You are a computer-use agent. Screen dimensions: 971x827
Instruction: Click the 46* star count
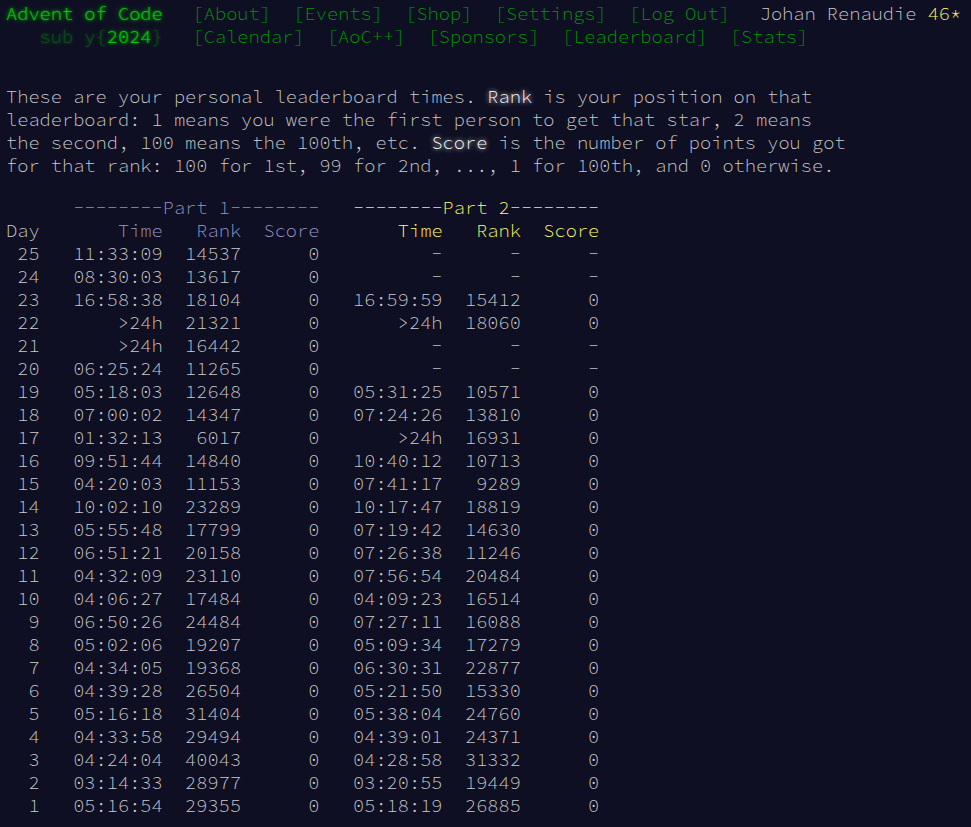pyautogui.click(x=944, y=14)
